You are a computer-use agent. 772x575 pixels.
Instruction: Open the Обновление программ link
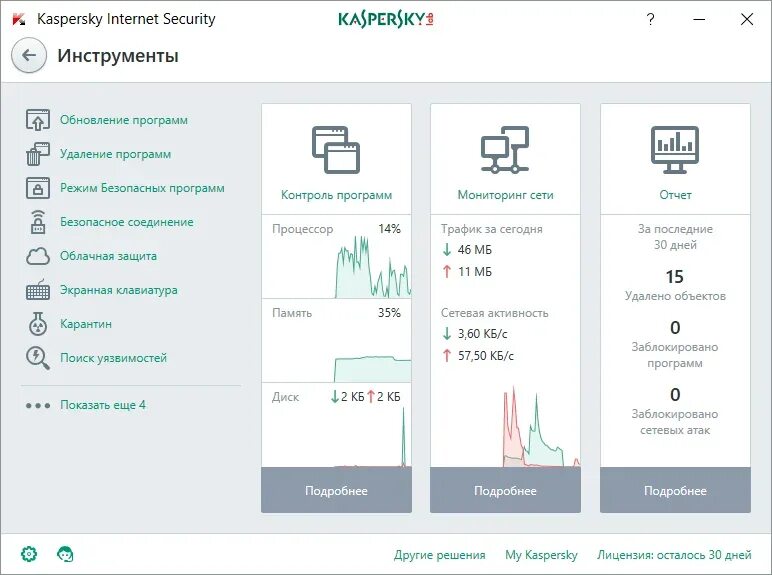pyautogui.click(x=124, y=120)
